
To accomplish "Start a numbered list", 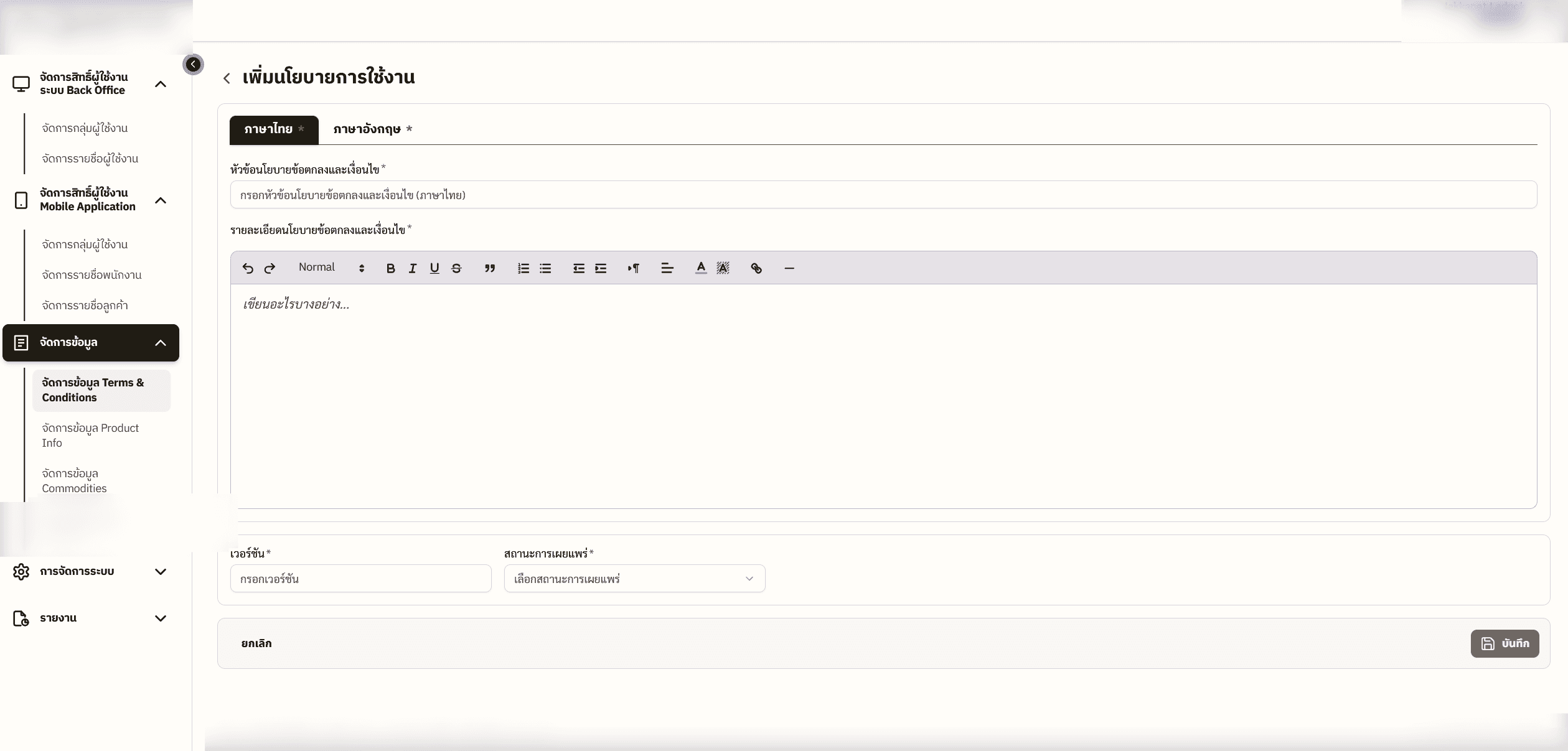I will click(523, 268).
